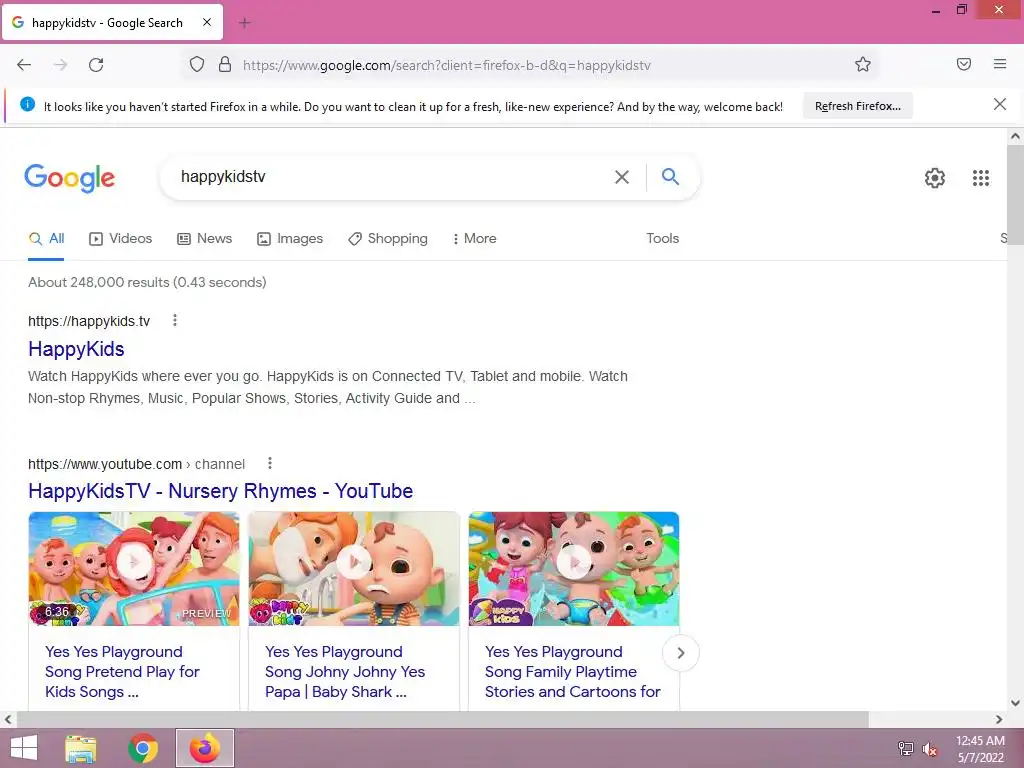Screen dimensions: 1024x768
Task: Reload the current page
Action: 96,65
